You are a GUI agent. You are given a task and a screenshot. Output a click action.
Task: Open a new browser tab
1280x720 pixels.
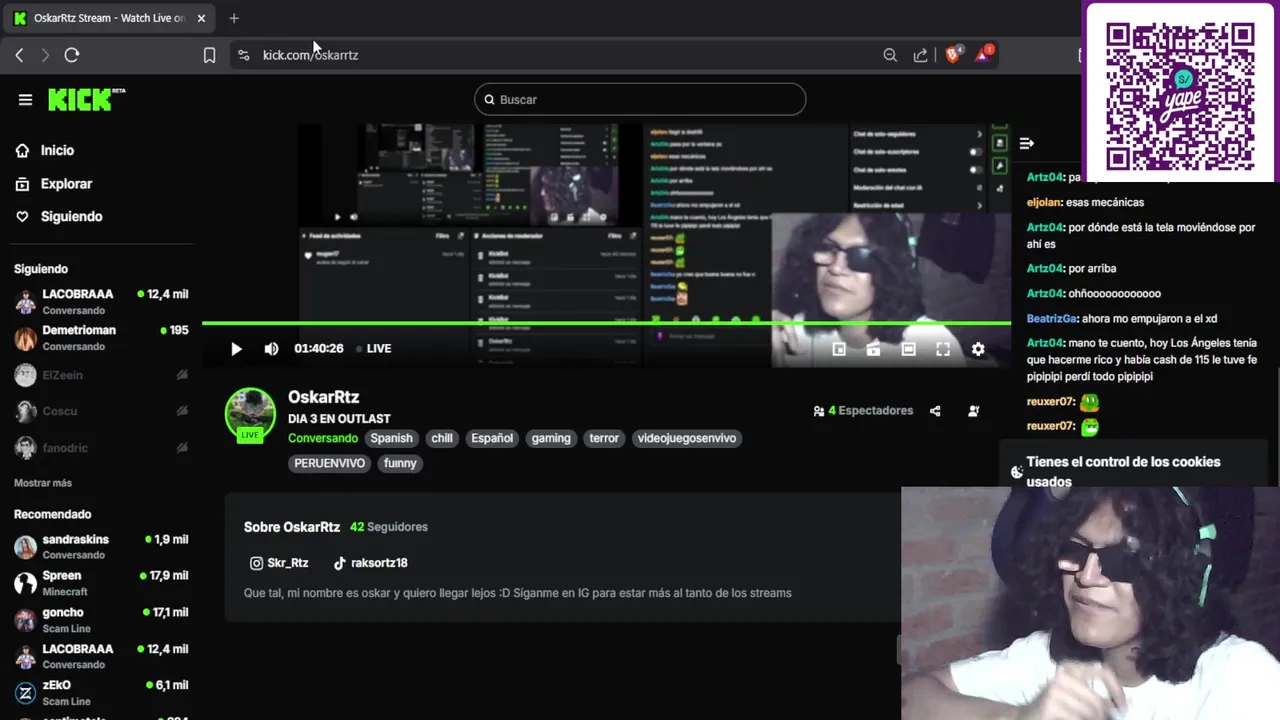(x=234, y=18)
